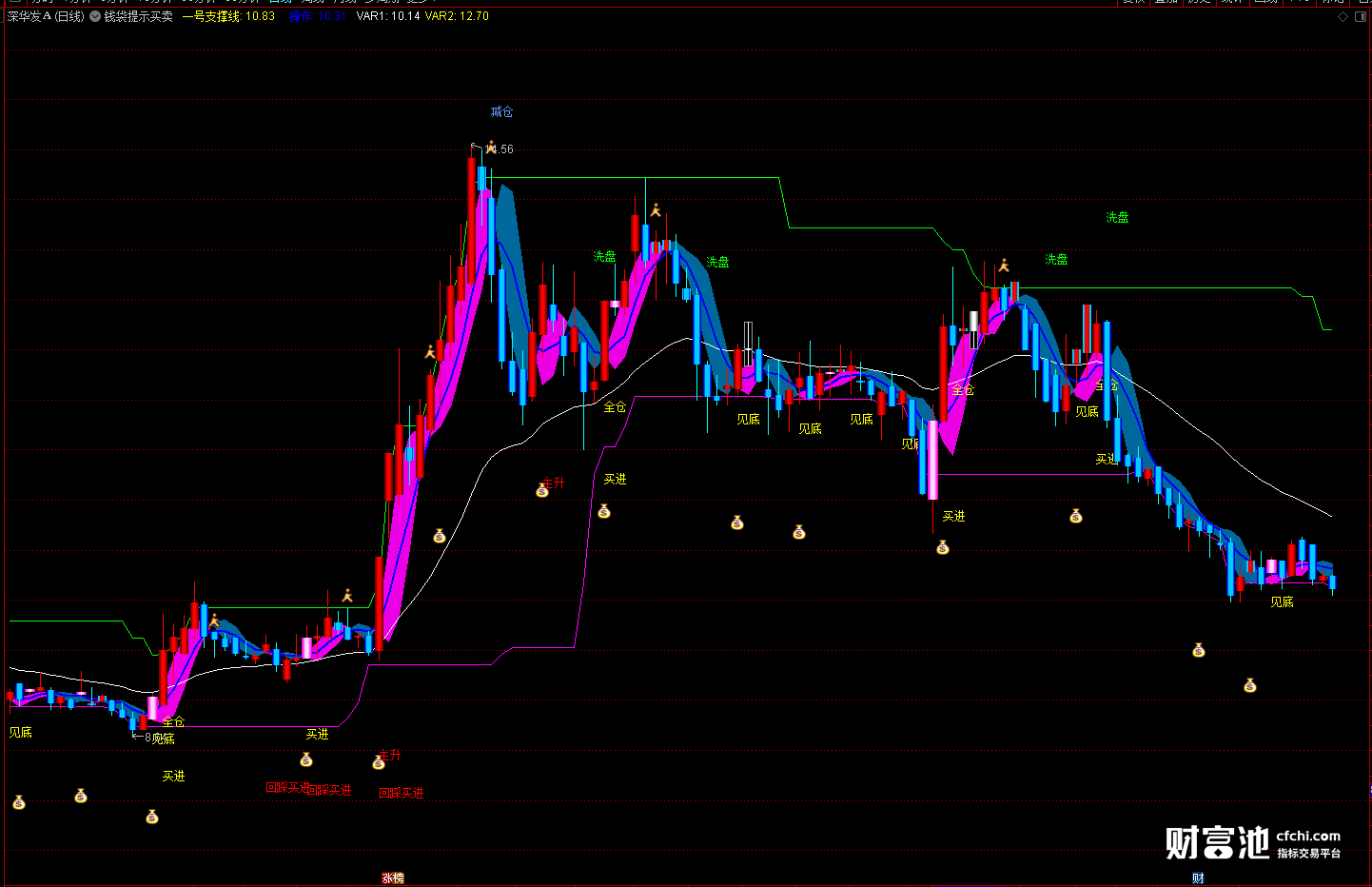This screenshot has width=1372, height=887.
Task: Click the rightmost 见底 label
Action: pyautogui.click(x=1283, y=602)
